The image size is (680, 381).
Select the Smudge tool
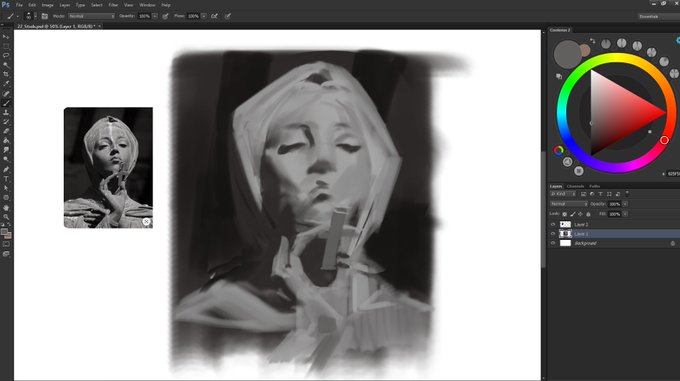point(6,150)
